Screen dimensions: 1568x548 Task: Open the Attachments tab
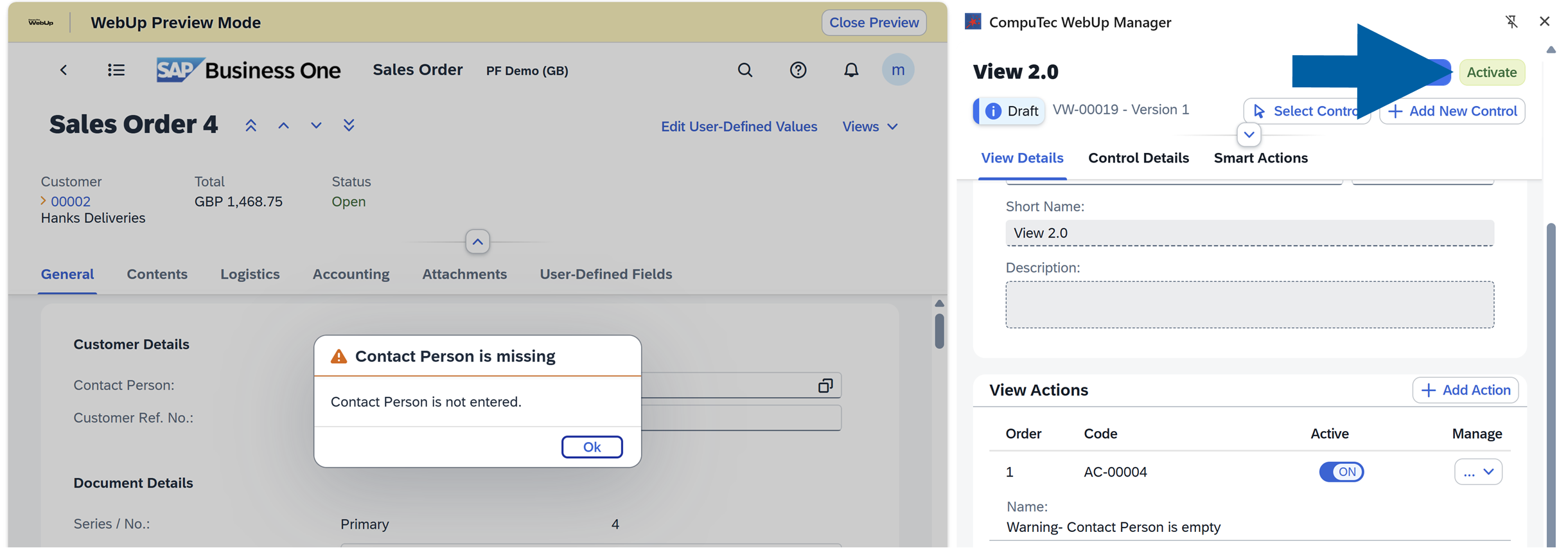[x=464, y=274]
